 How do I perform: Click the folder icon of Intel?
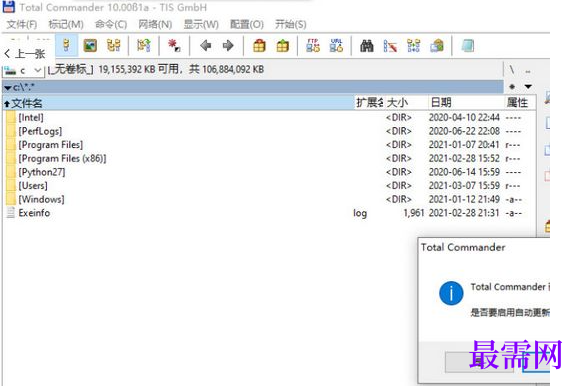(11, 117)
